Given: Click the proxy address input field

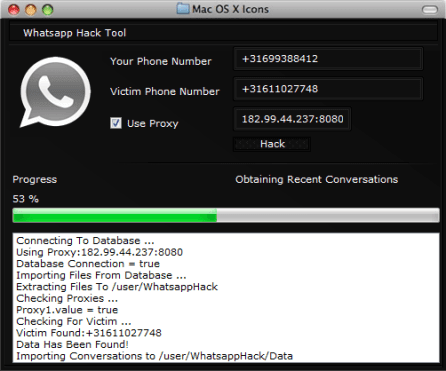Looking at the screenshot, I should pos(292,119).
